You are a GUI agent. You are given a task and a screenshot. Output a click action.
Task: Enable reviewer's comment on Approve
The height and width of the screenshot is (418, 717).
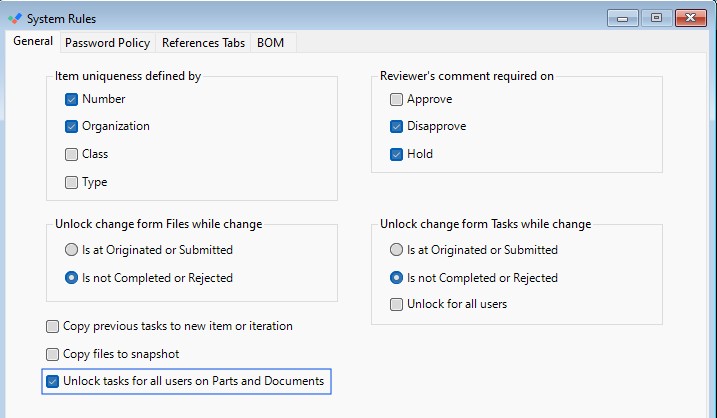click(x=396, y=99)
